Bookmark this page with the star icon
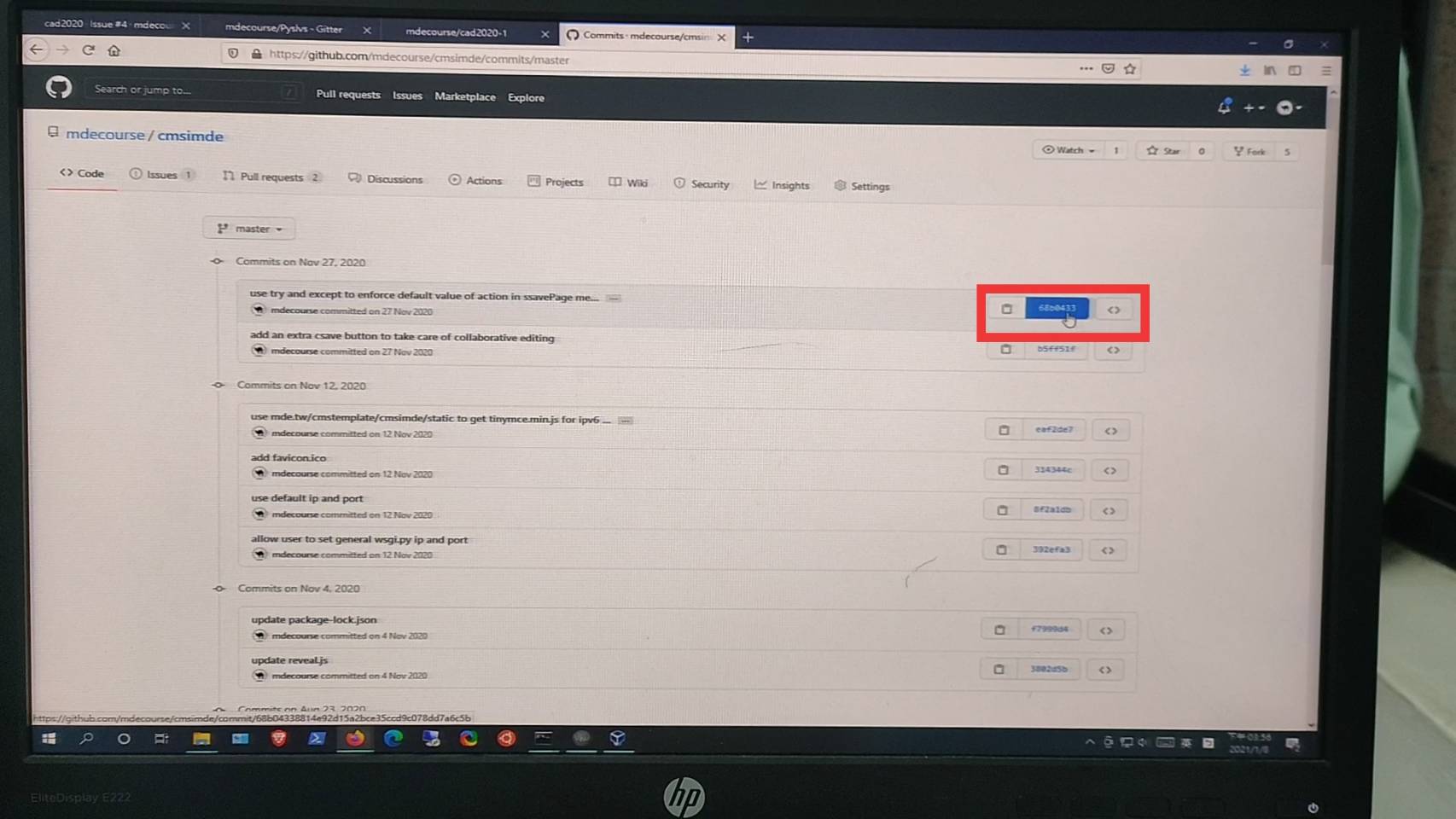 tap(1130, 69)
